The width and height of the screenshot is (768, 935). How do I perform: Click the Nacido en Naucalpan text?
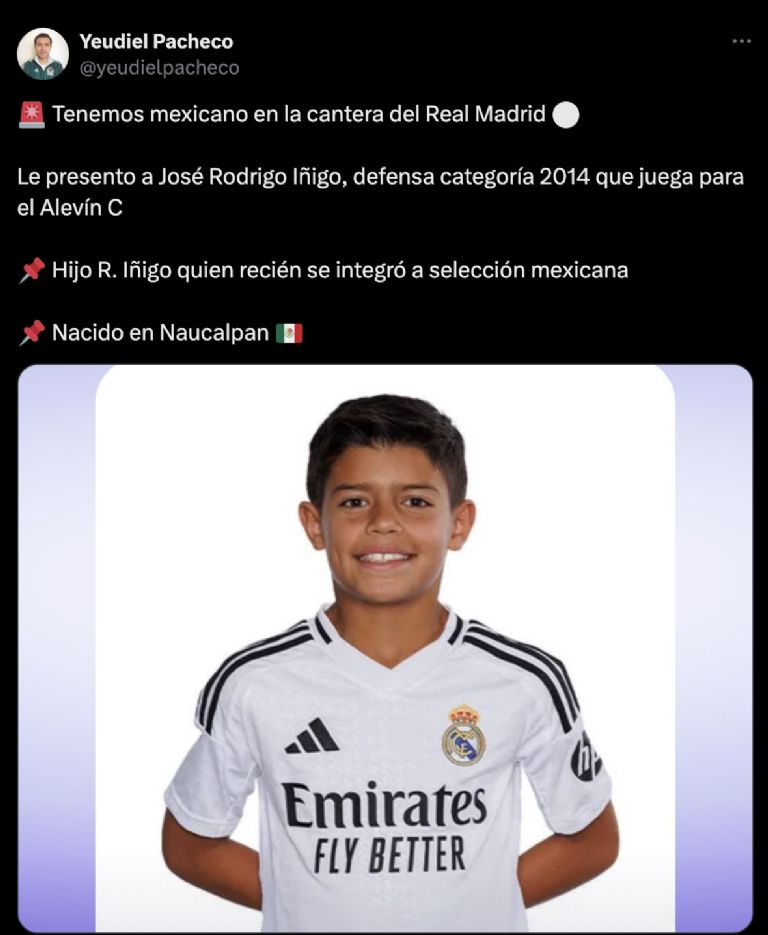[160, 333]
